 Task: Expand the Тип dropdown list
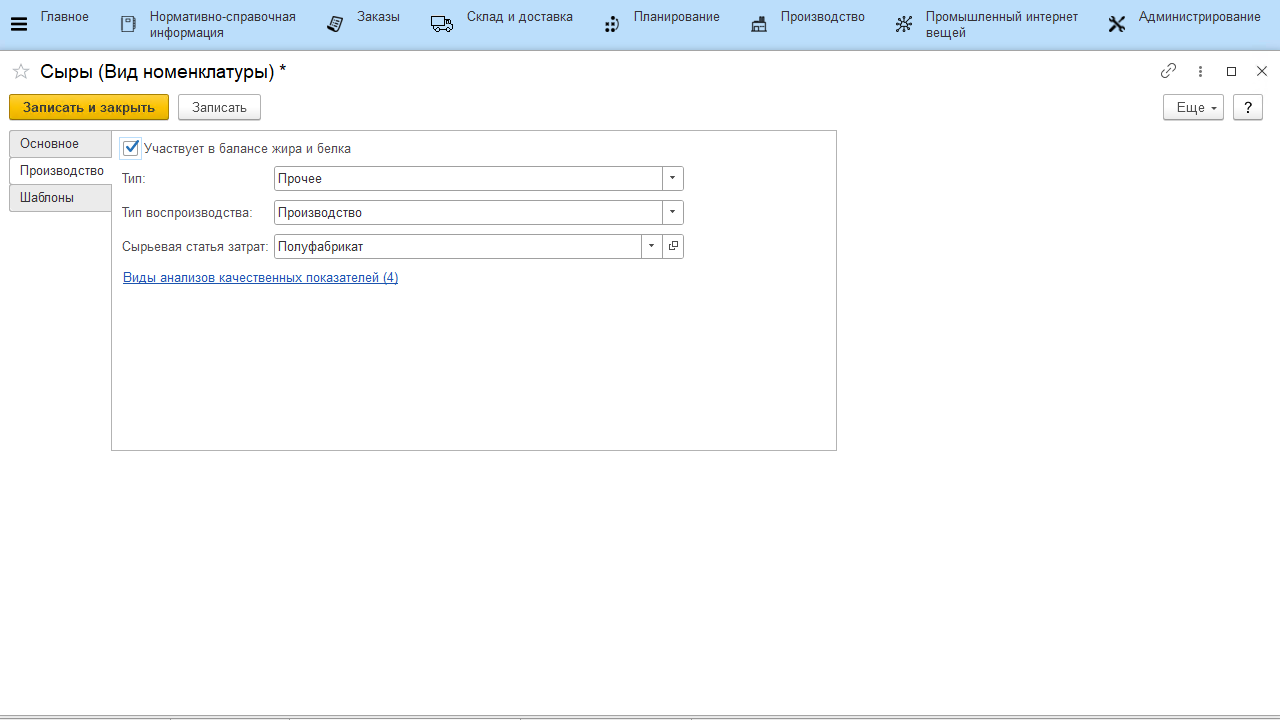click(673, 179)
